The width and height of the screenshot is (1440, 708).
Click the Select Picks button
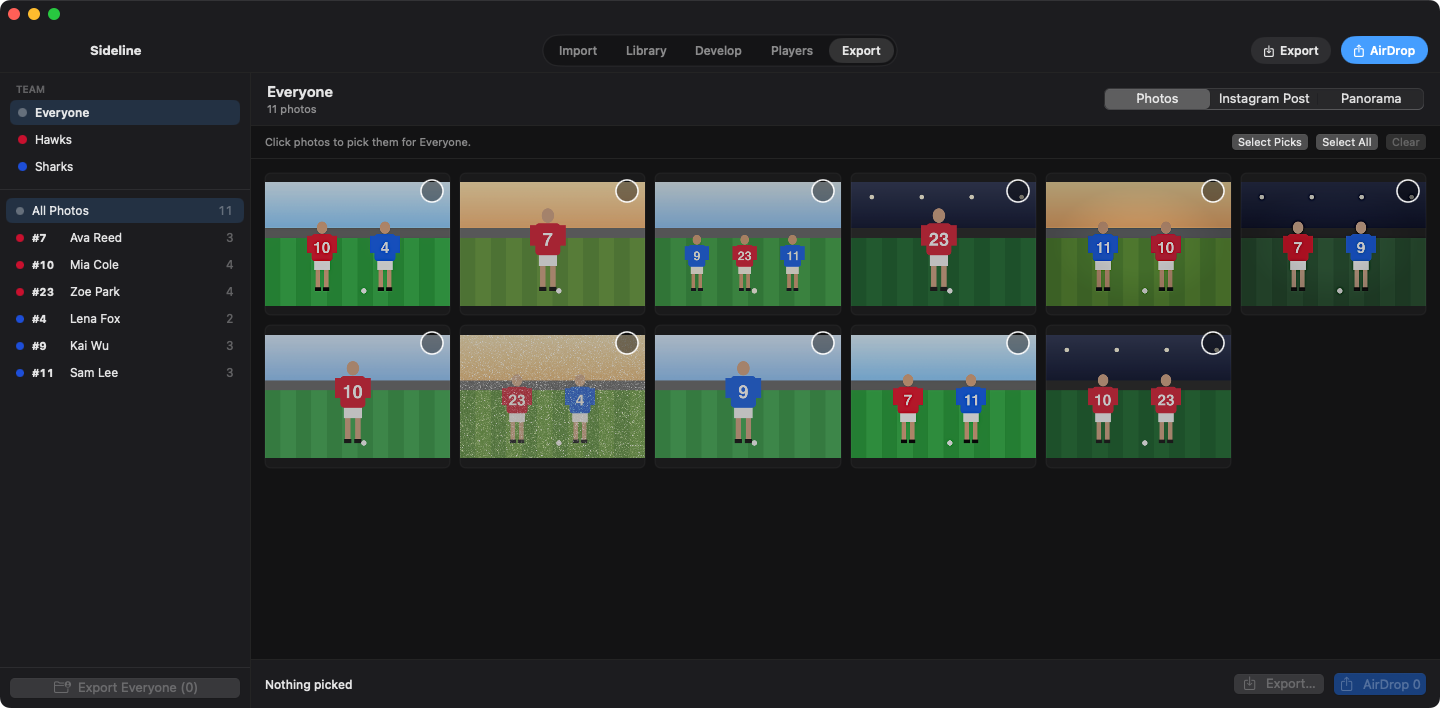click(x=1270, y=142)
